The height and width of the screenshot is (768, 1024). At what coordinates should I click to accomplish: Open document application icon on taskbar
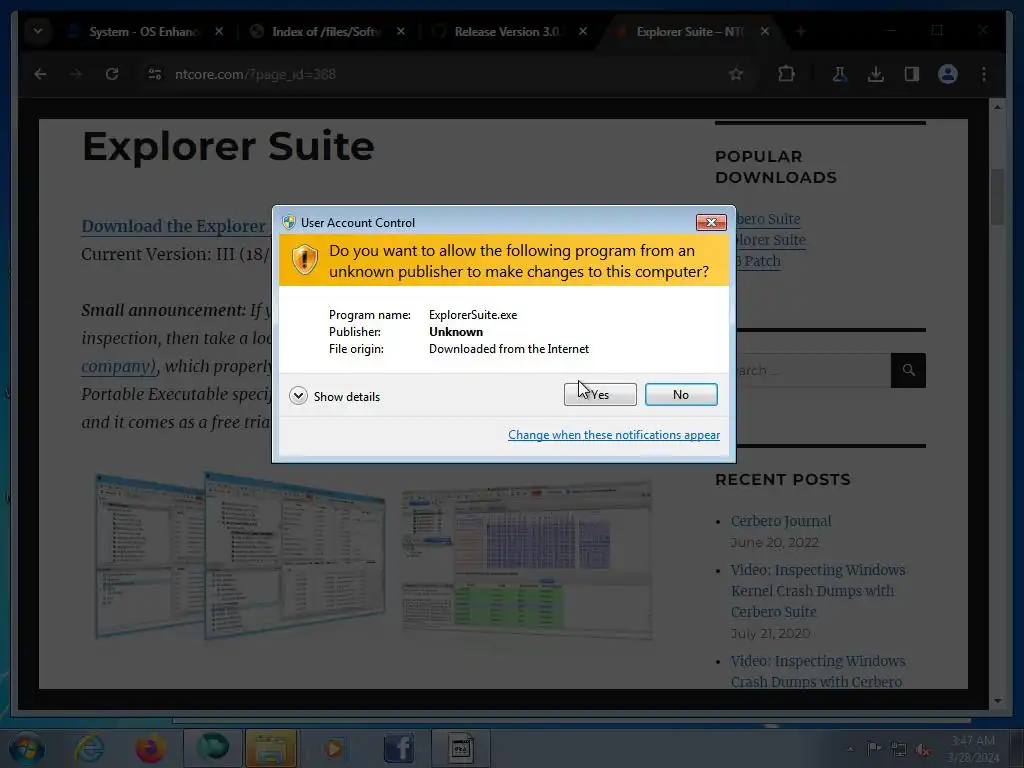point(461,748)
